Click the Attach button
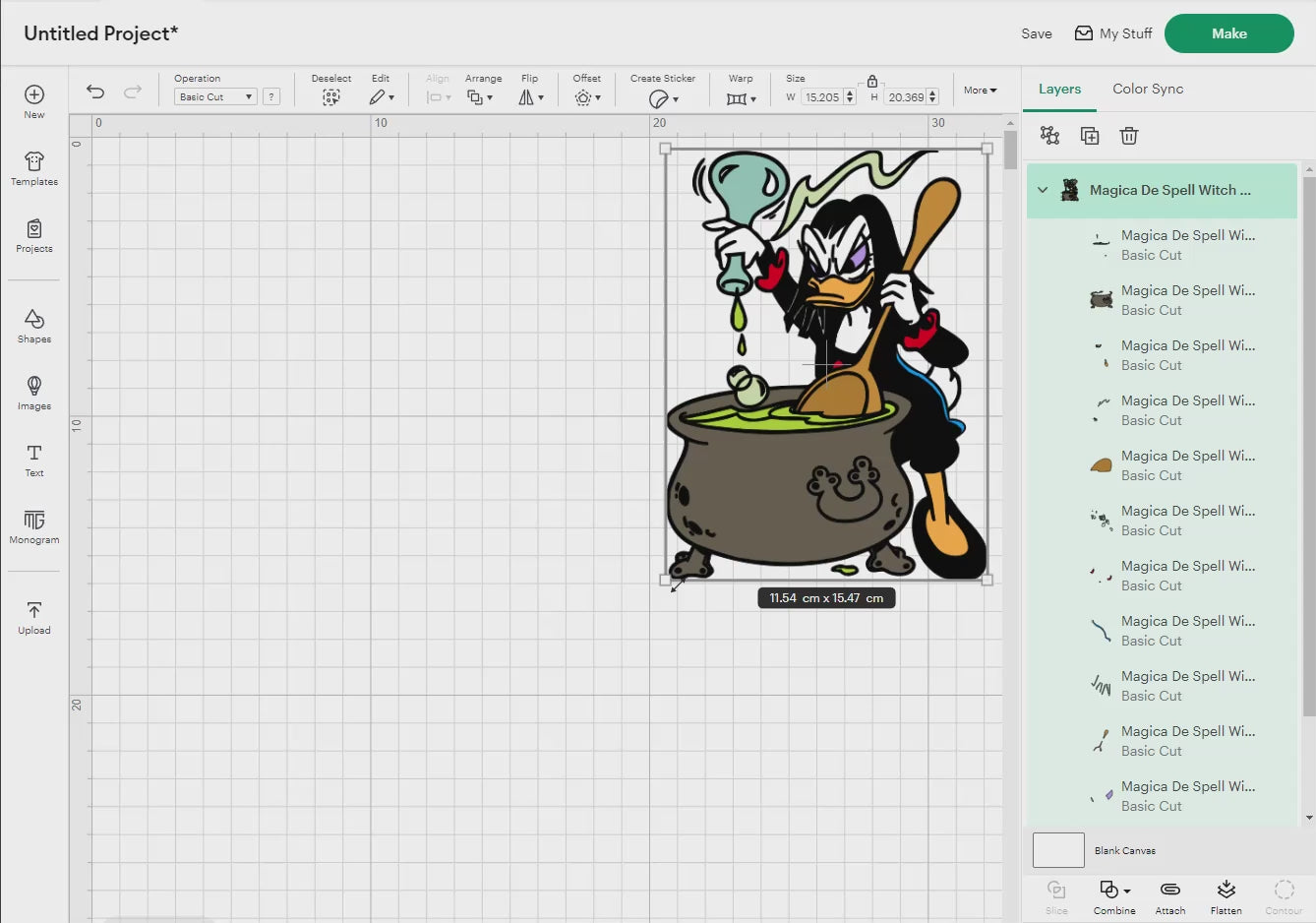Image resolution: width=1316 pixels, height=923 pixels. (x=1170, y=897)
